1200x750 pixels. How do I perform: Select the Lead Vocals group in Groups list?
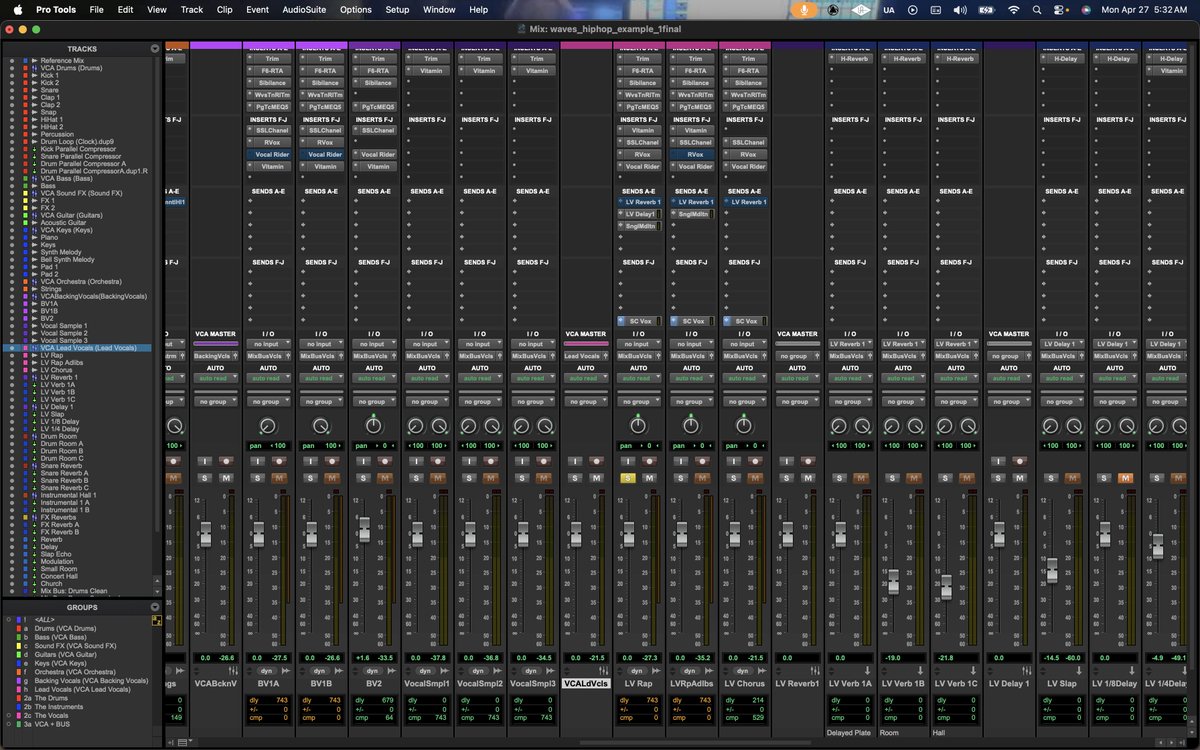[82, 690]
